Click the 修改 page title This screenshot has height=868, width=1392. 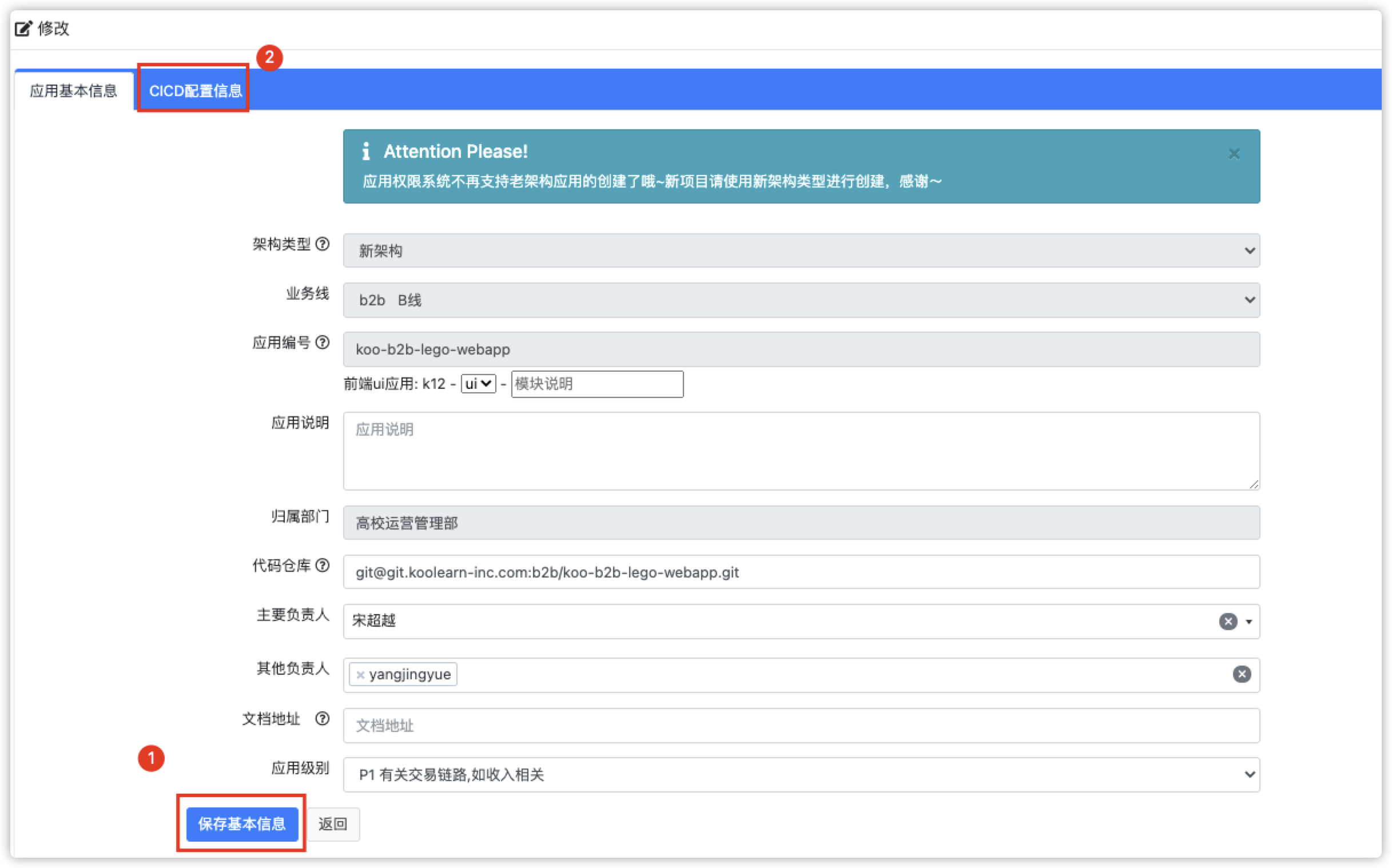point(53,28)
